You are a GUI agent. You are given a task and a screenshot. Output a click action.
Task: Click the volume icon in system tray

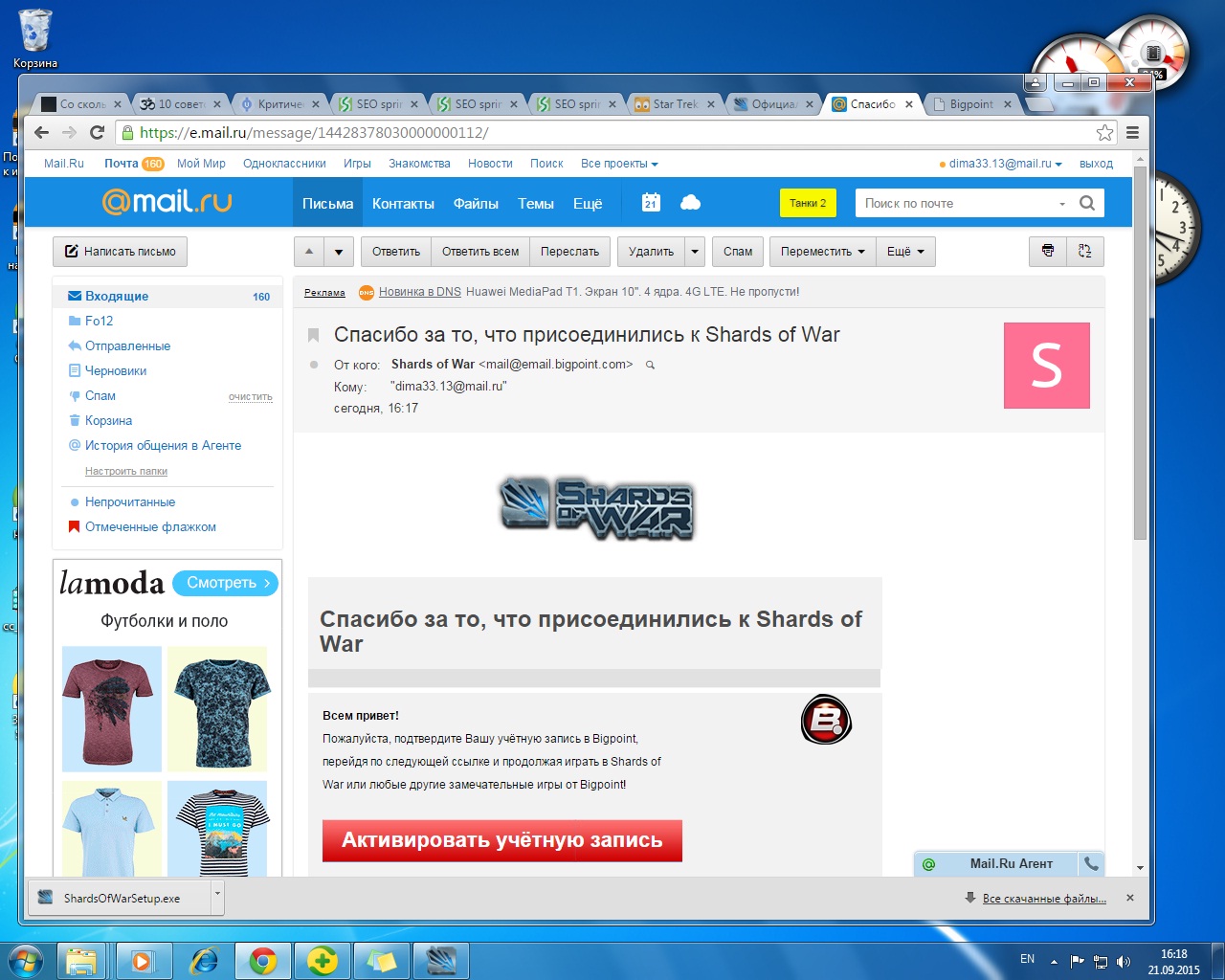click(x=1124, y=961)
